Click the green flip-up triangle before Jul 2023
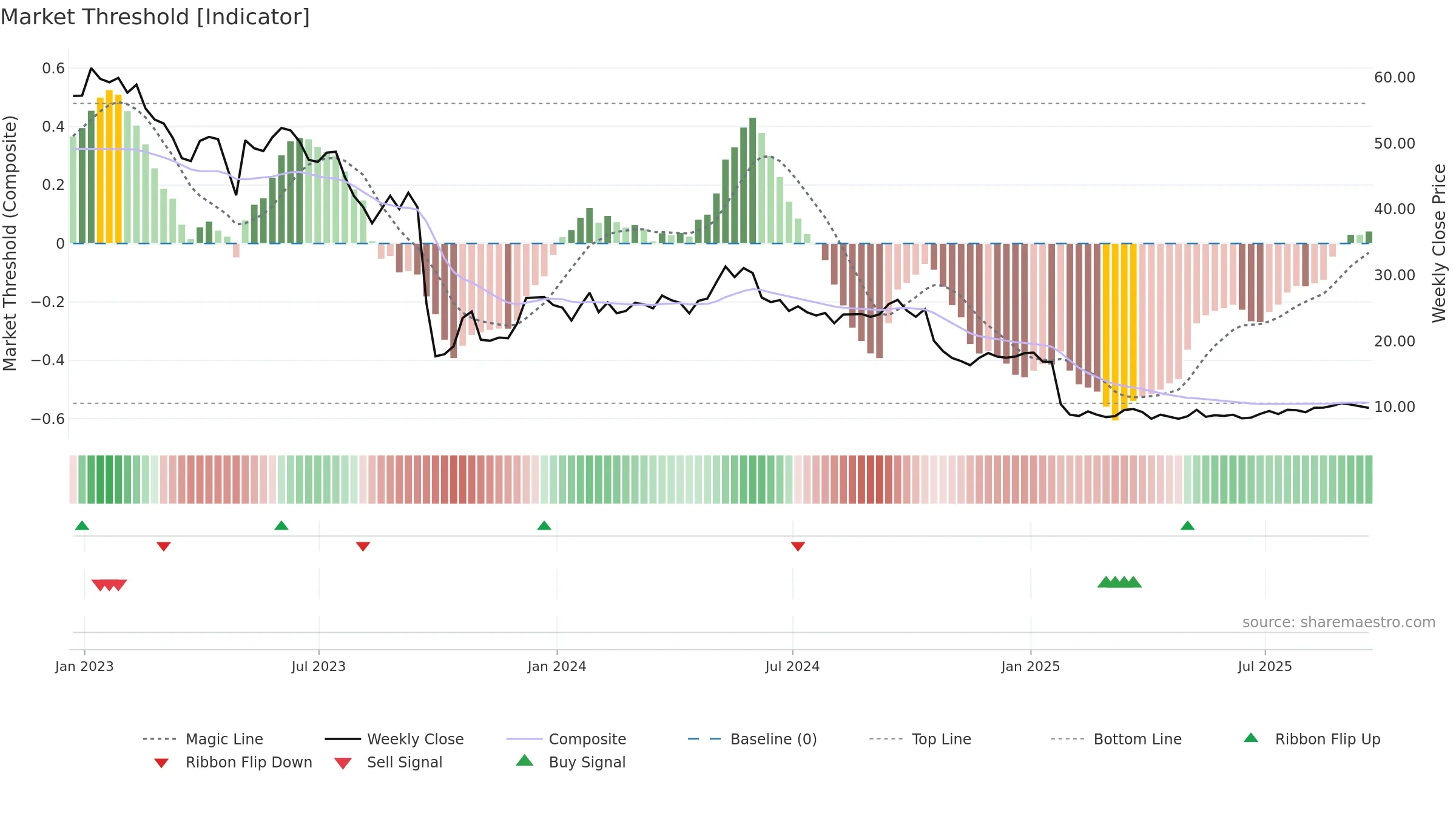This screenshot has height=819, width=1456. click(x=281, y=525)
